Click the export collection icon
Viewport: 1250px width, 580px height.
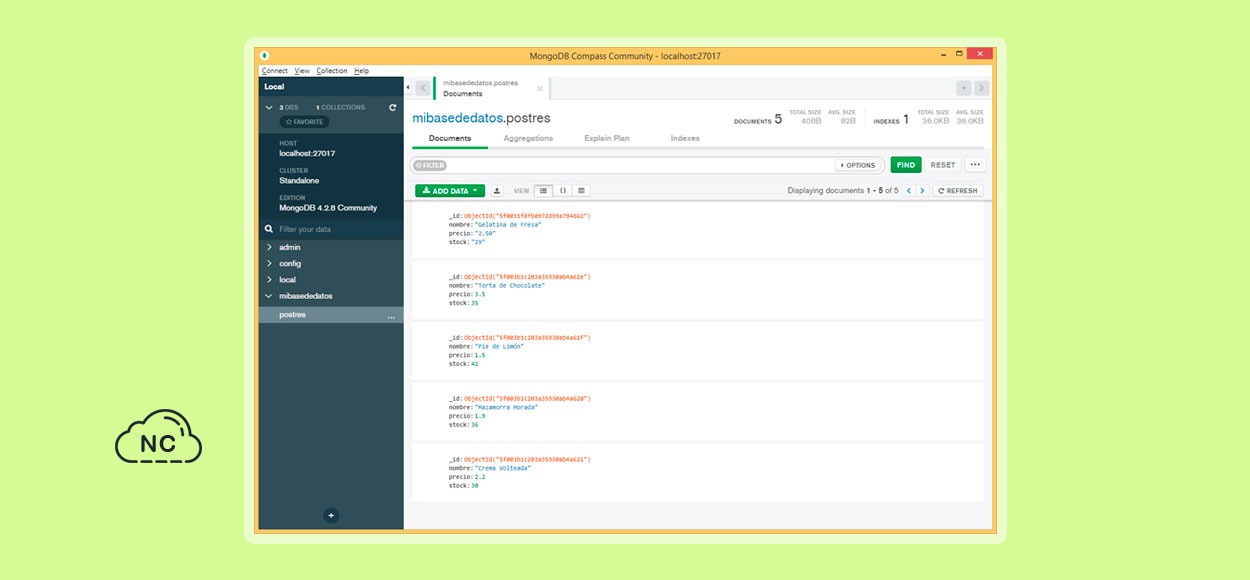click(497, 190)
